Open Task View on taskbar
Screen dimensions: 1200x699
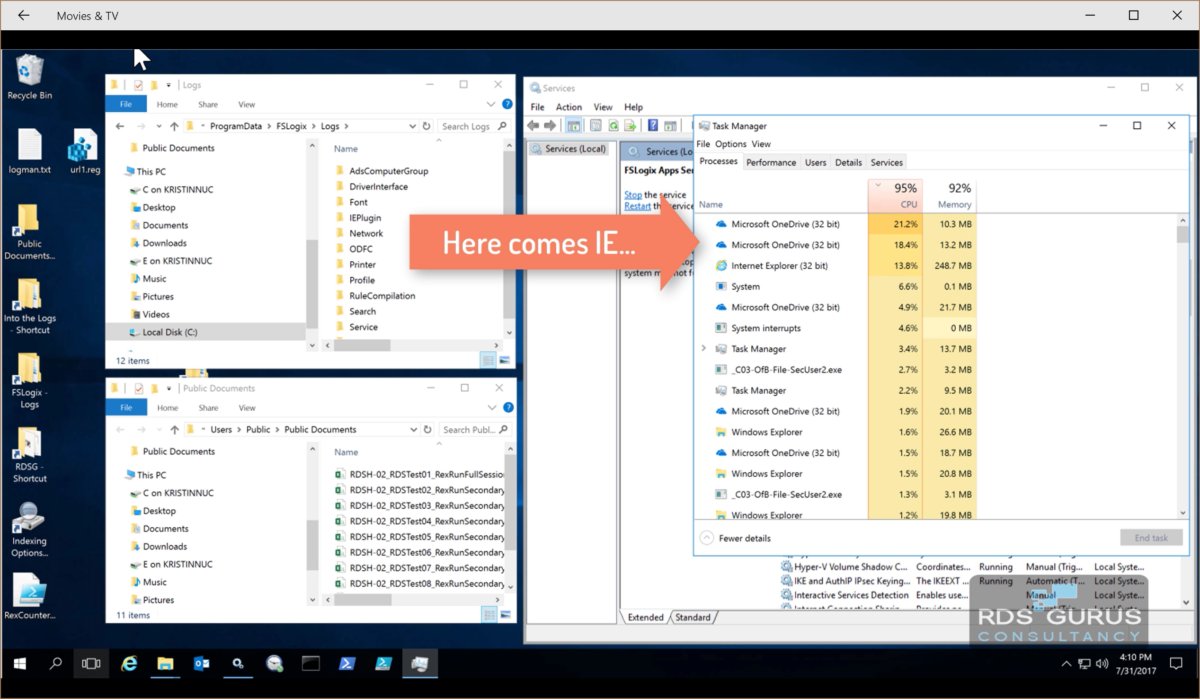point(91,663)
